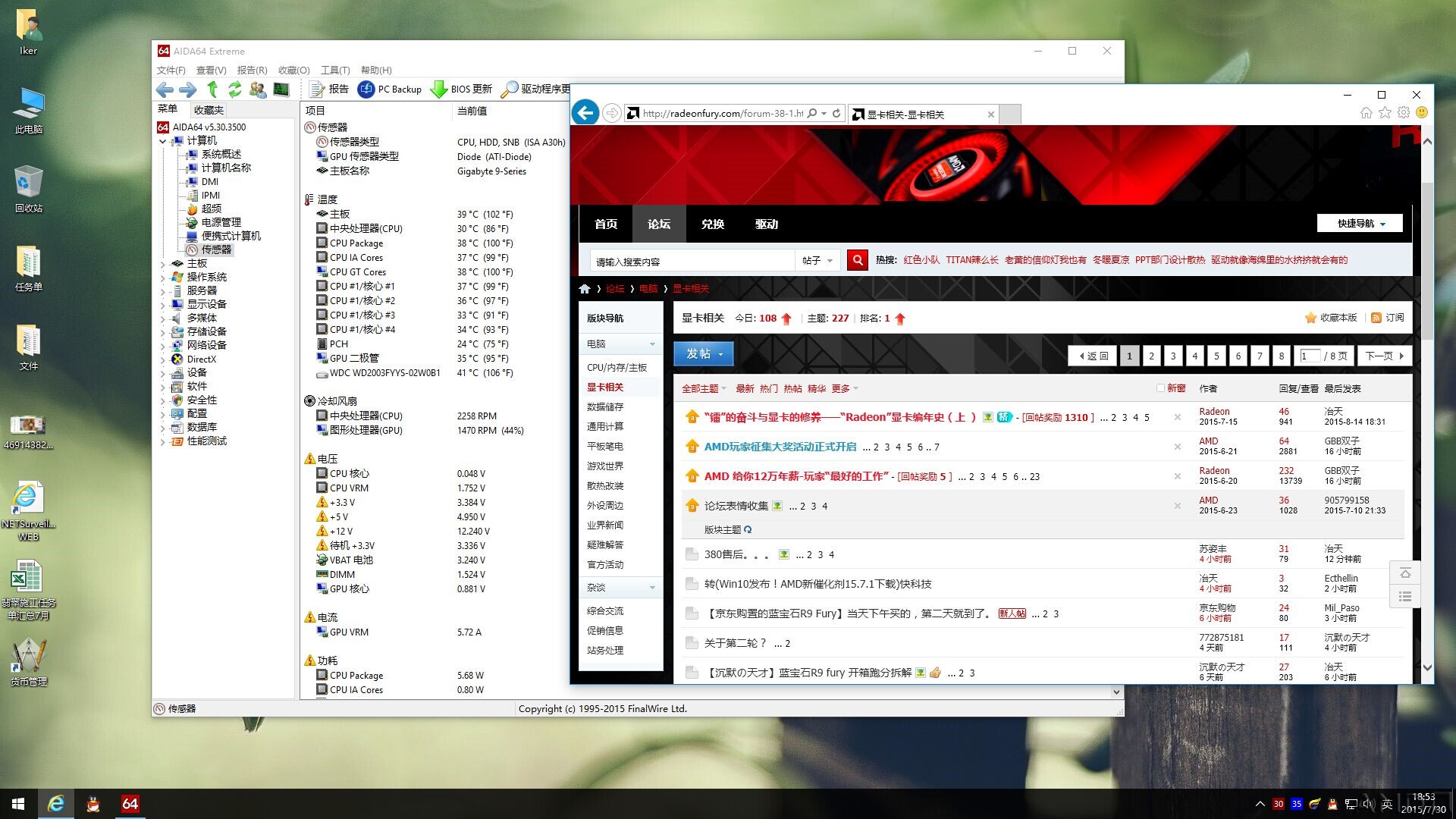Image resolution: width=1456 pixels, height=819 pixels.
Task: Expand the 操作系统 tree node
Action: click(x=162, y=278)
